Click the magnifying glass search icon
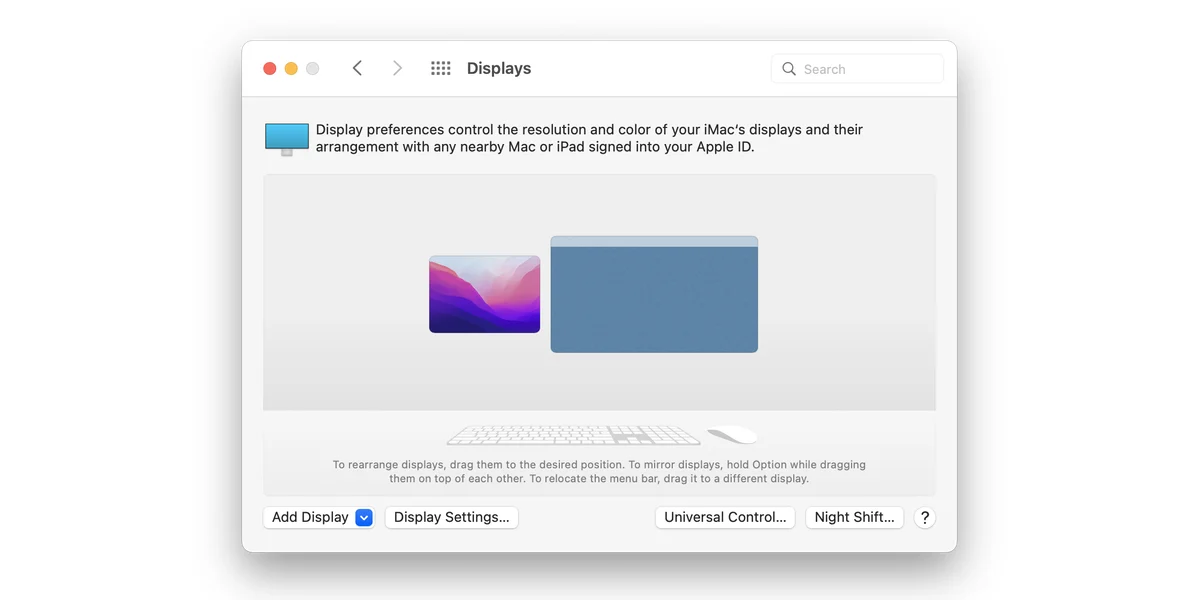This screenshot has width=1200, height=600. [x=789, y=69]
